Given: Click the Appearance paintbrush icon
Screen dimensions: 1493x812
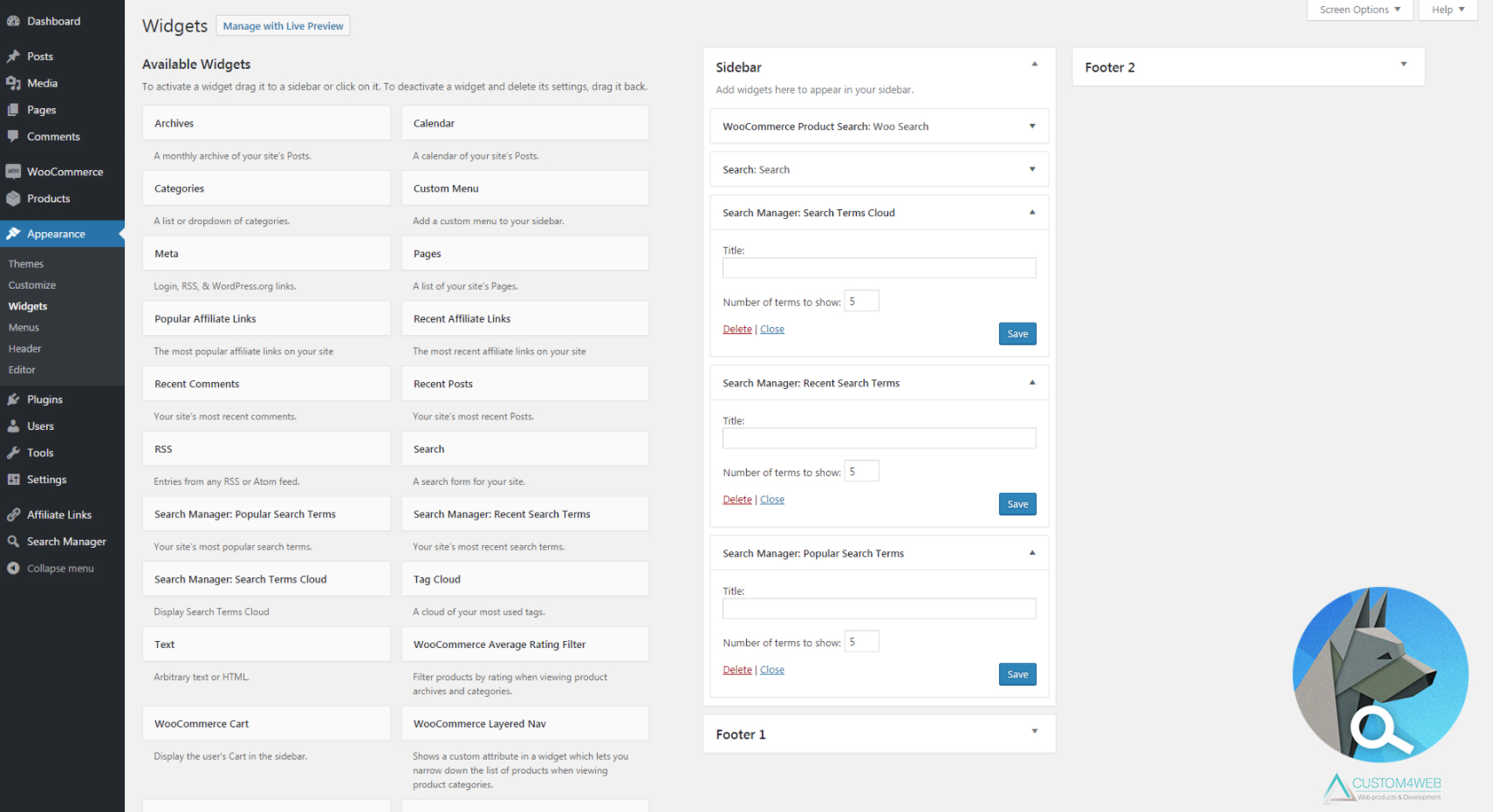Looking at the screenshot, I should (x=13, y=234).
